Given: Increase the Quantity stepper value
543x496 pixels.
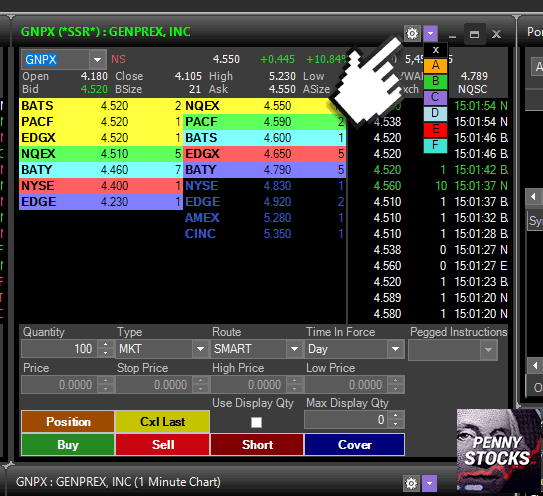Looking at the screenshot, I should [105, 345].
